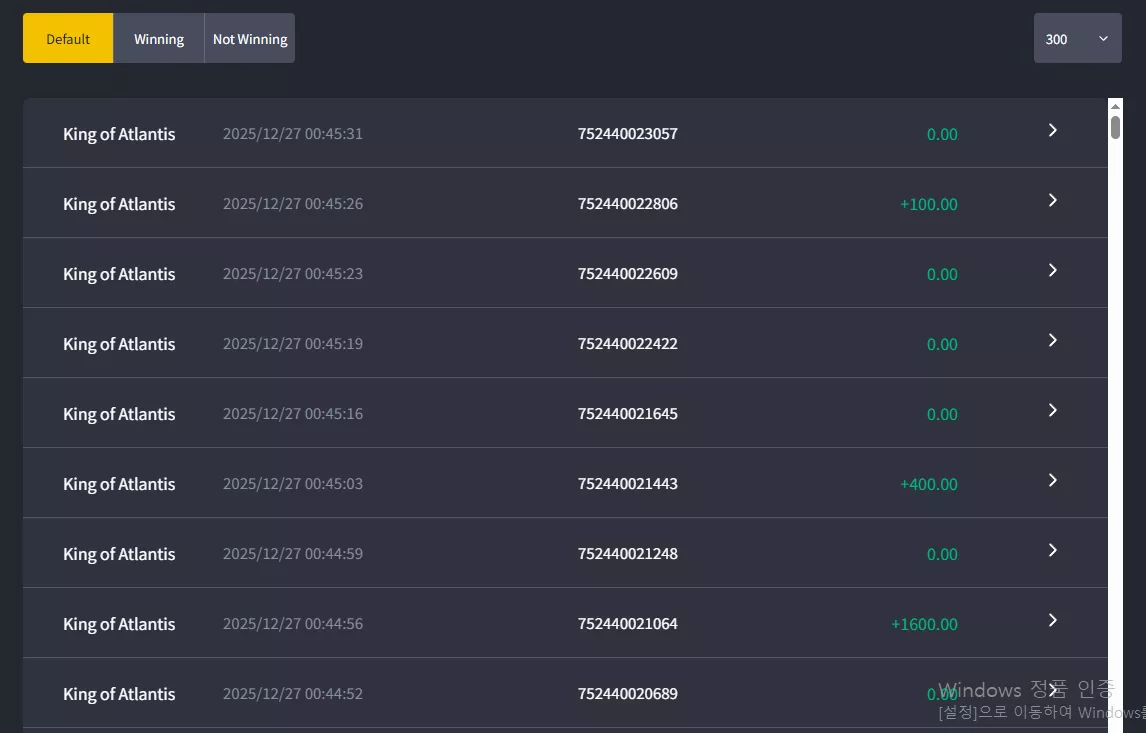Click the transaction ID 752440020689
The height and width of the screenshot is (733, 1146).
(x=628, y=694)
